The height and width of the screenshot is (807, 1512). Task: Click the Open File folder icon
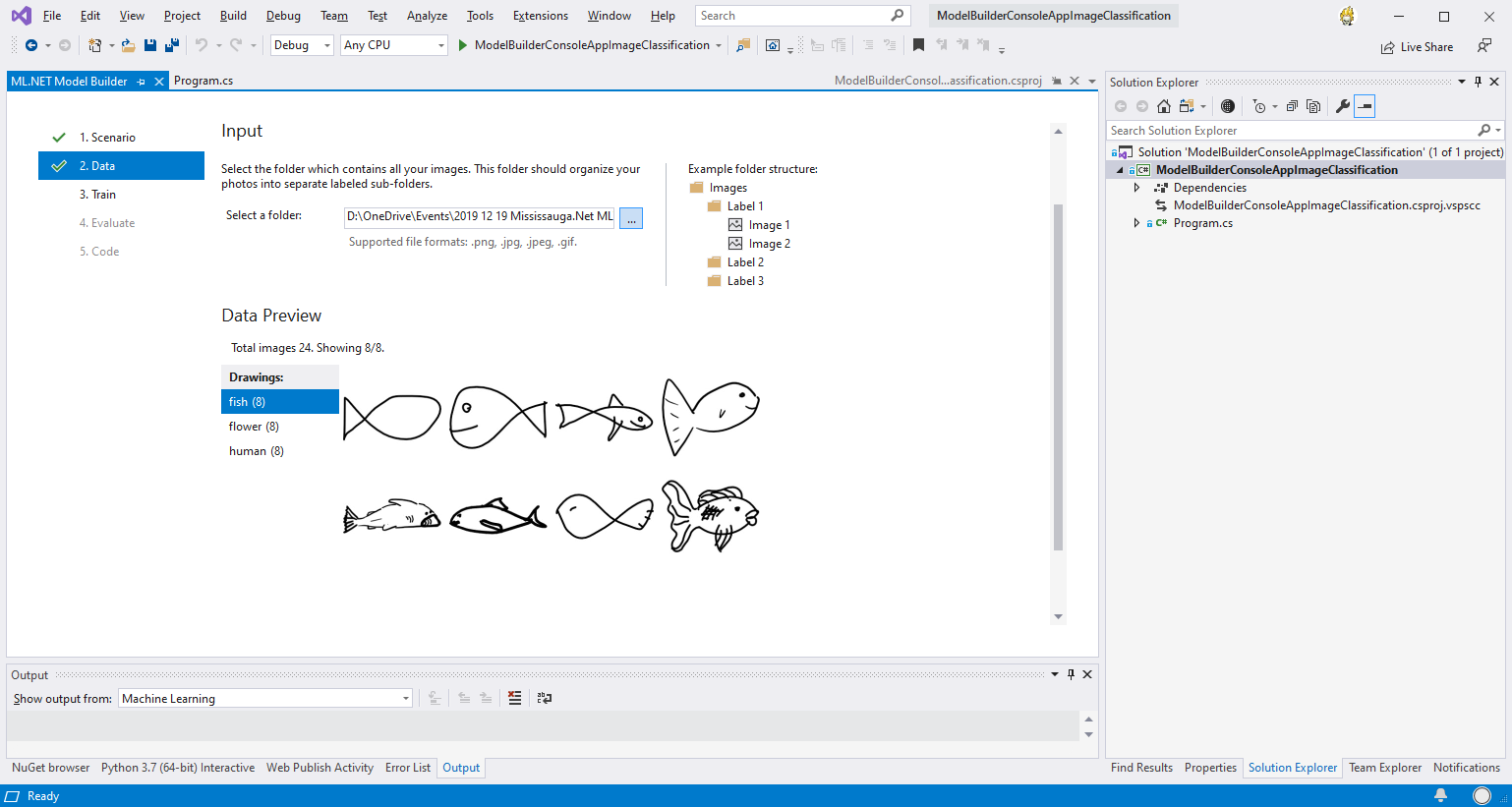(128, 45)
